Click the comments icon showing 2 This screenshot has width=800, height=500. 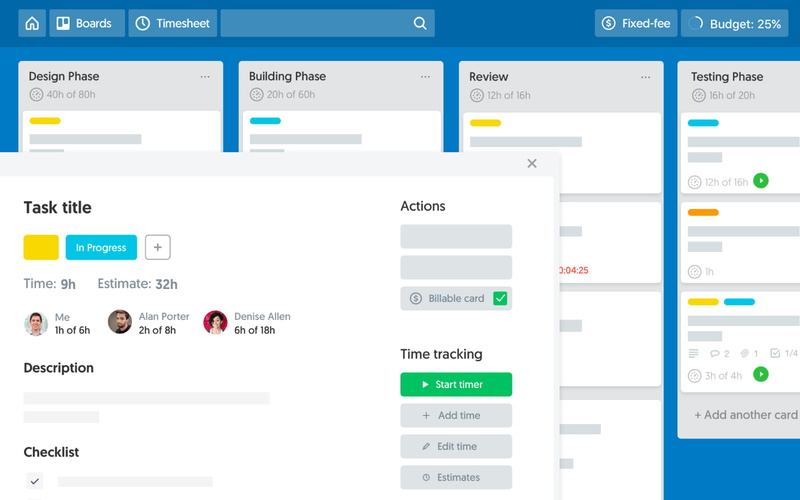(x=715, y=353)
